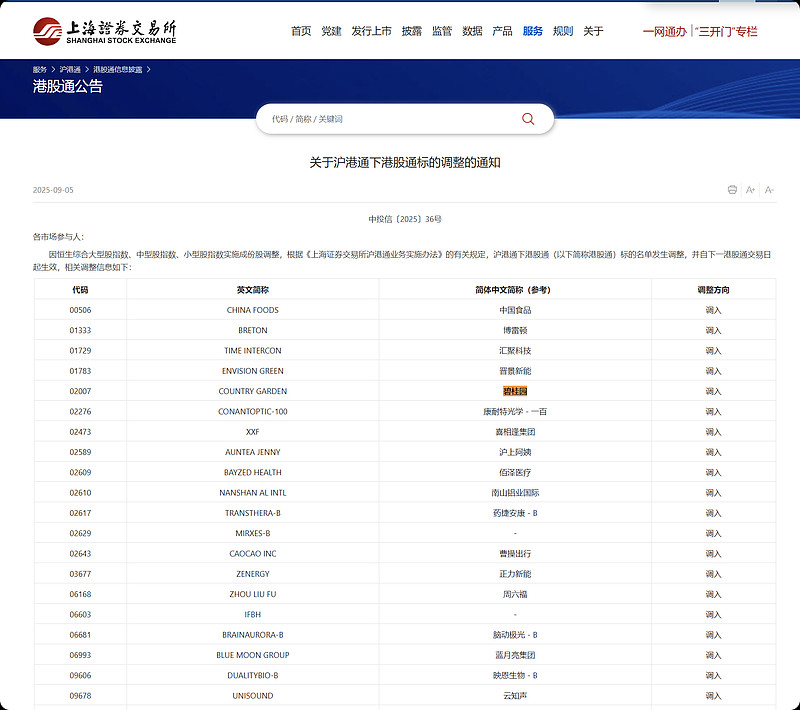Go to 港股通信息披露 in breadcrumb

coord(117,69)
